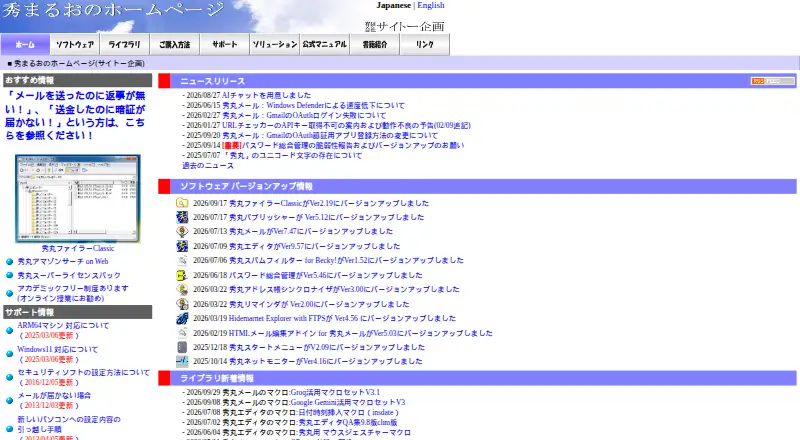Image resolution: width=800 pixels, height=440 pixels.
Task: Open the 秀丸ファイラーClassic caption link under thumbnail
Action: pyautogui.click(x=78, y=248)
